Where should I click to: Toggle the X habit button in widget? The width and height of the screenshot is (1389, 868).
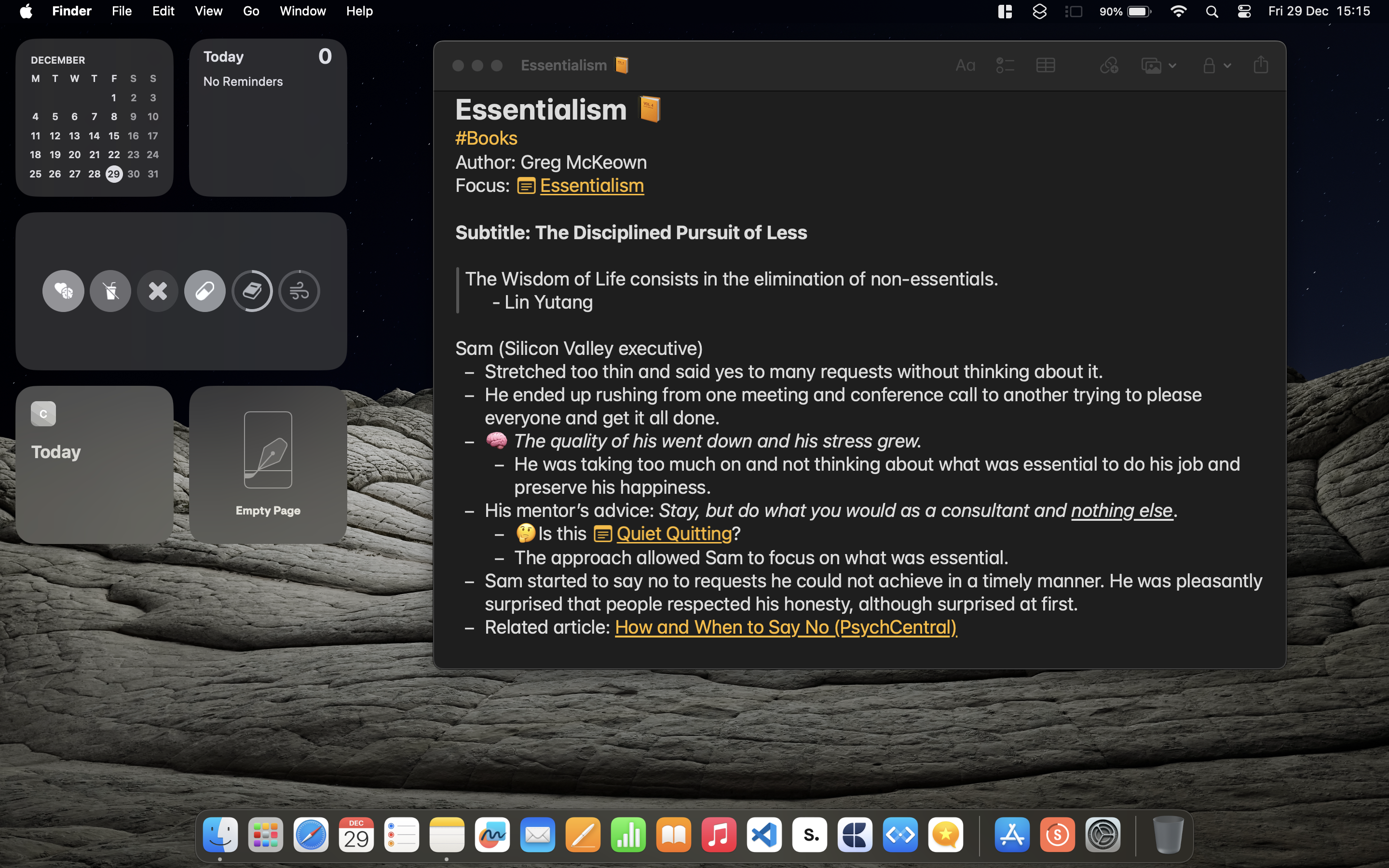point(158,291)
